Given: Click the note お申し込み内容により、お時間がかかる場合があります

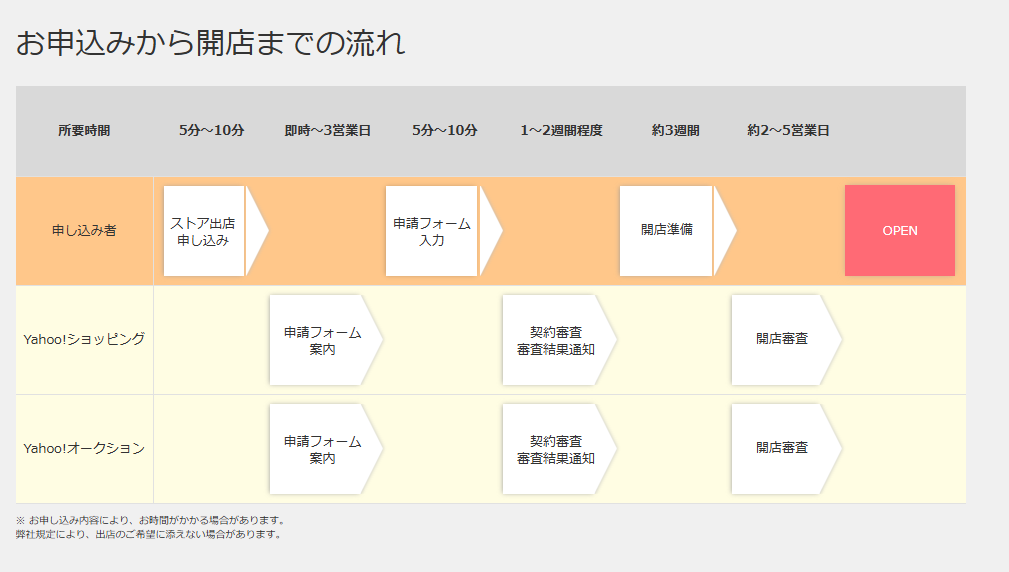Looking at the screenshot, I should (x=151, y=520).
